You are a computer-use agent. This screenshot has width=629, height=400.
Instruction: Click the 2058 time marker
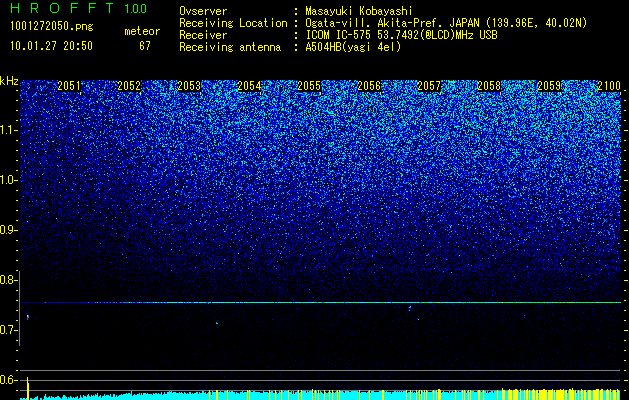[489, 86]
